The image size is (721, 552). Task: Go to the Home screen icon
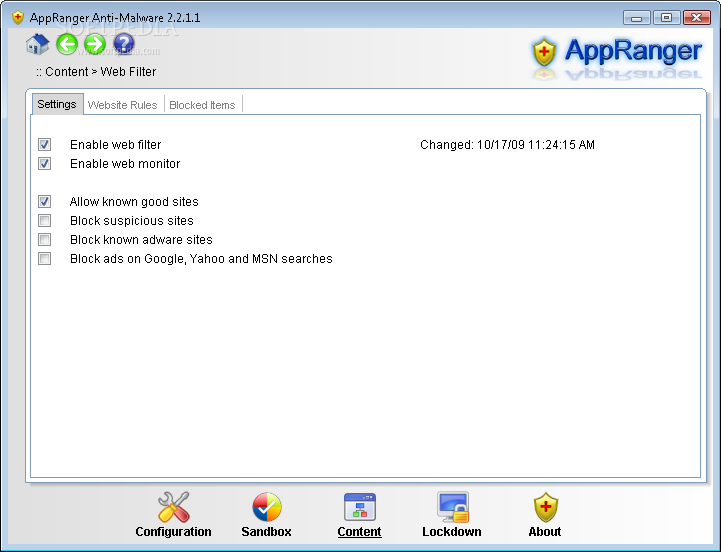[37, 44]
